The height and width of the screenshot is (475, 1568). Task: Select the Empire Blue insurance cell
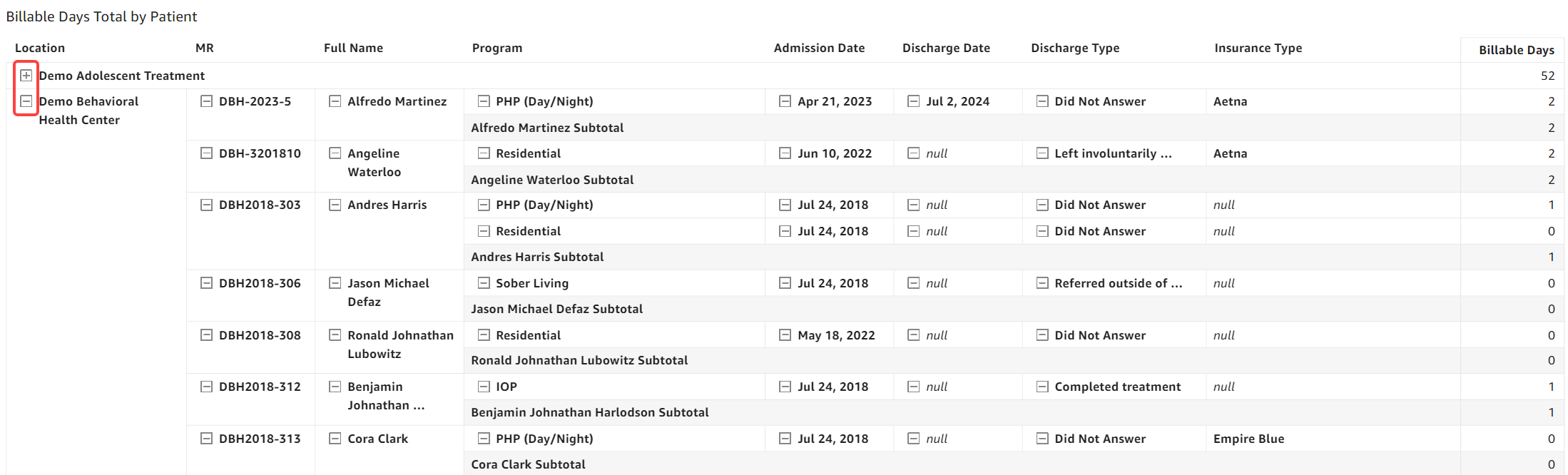(x=1248, y=439)
